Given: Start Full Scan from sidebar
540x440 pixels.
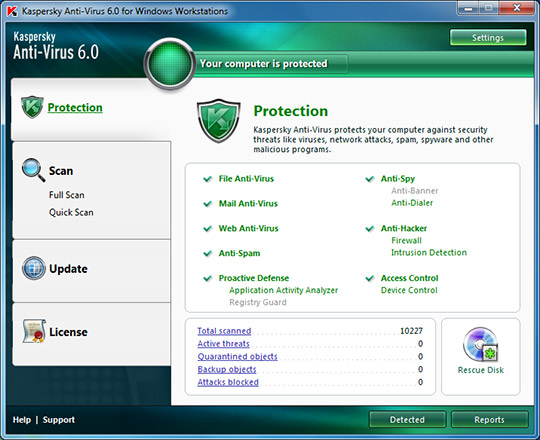Looking at the screenshot, I should (66, 195).
